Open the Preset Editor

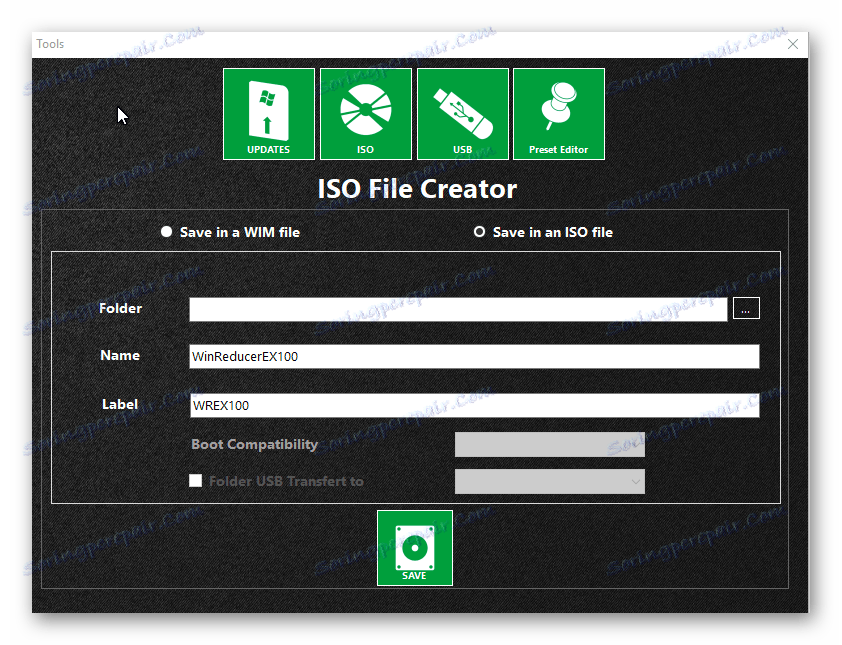tap(558, 113)
